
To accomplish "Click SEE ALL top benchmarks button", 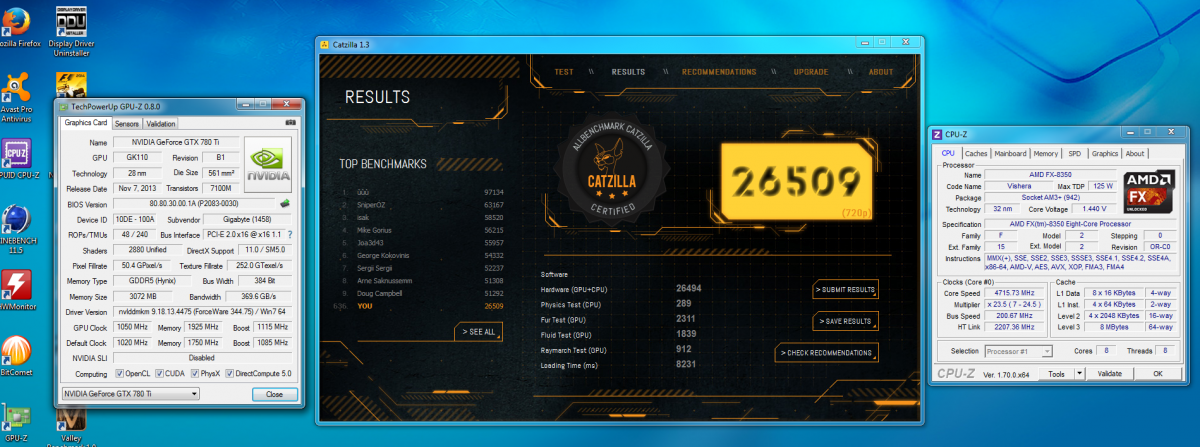I will (x=478, y=331).
